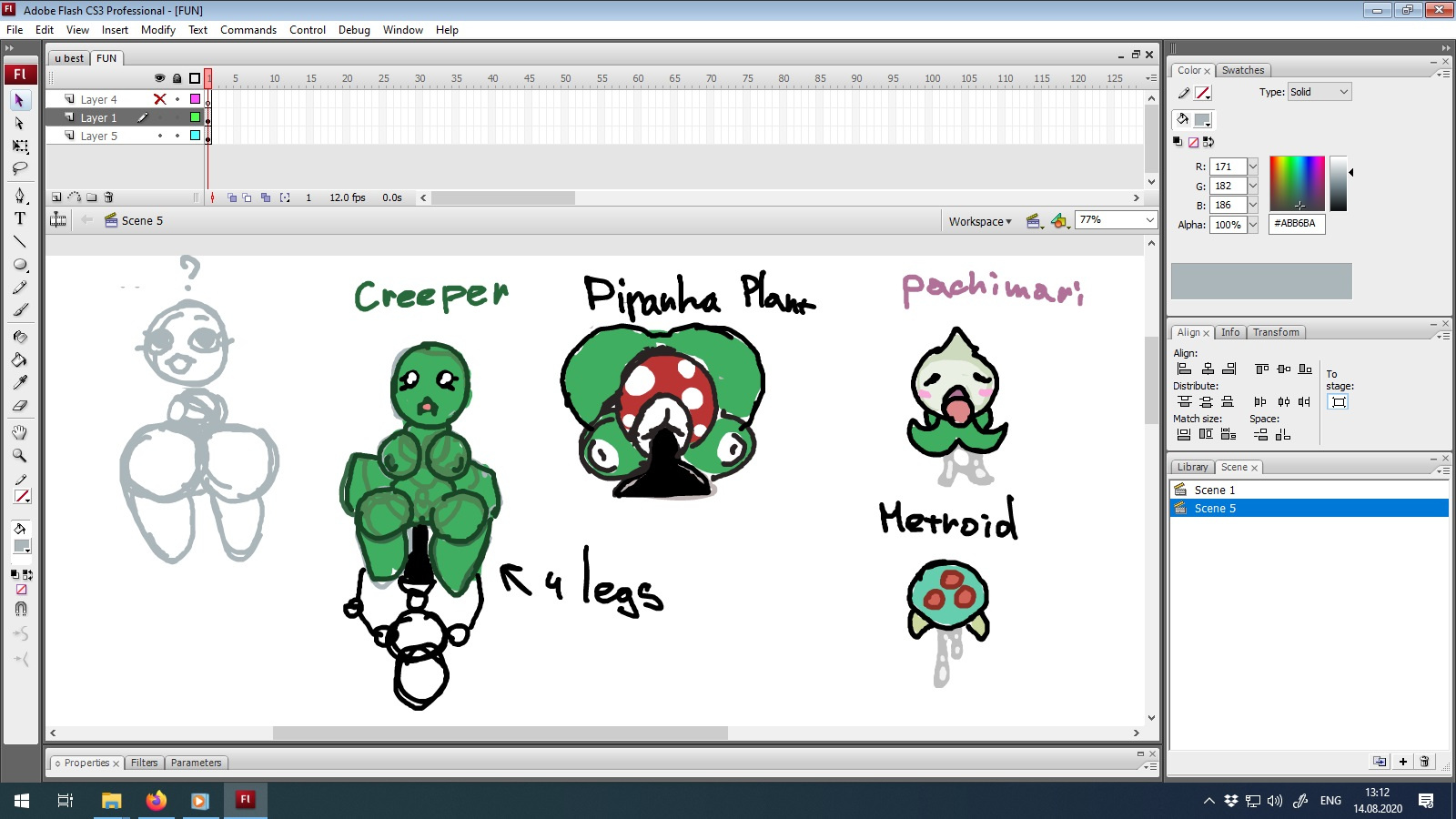Image resolution: width=1456 pixels, height=819 pixels.
Task: Click the Scene 5 label in edit bar
Action: (142, 221)
